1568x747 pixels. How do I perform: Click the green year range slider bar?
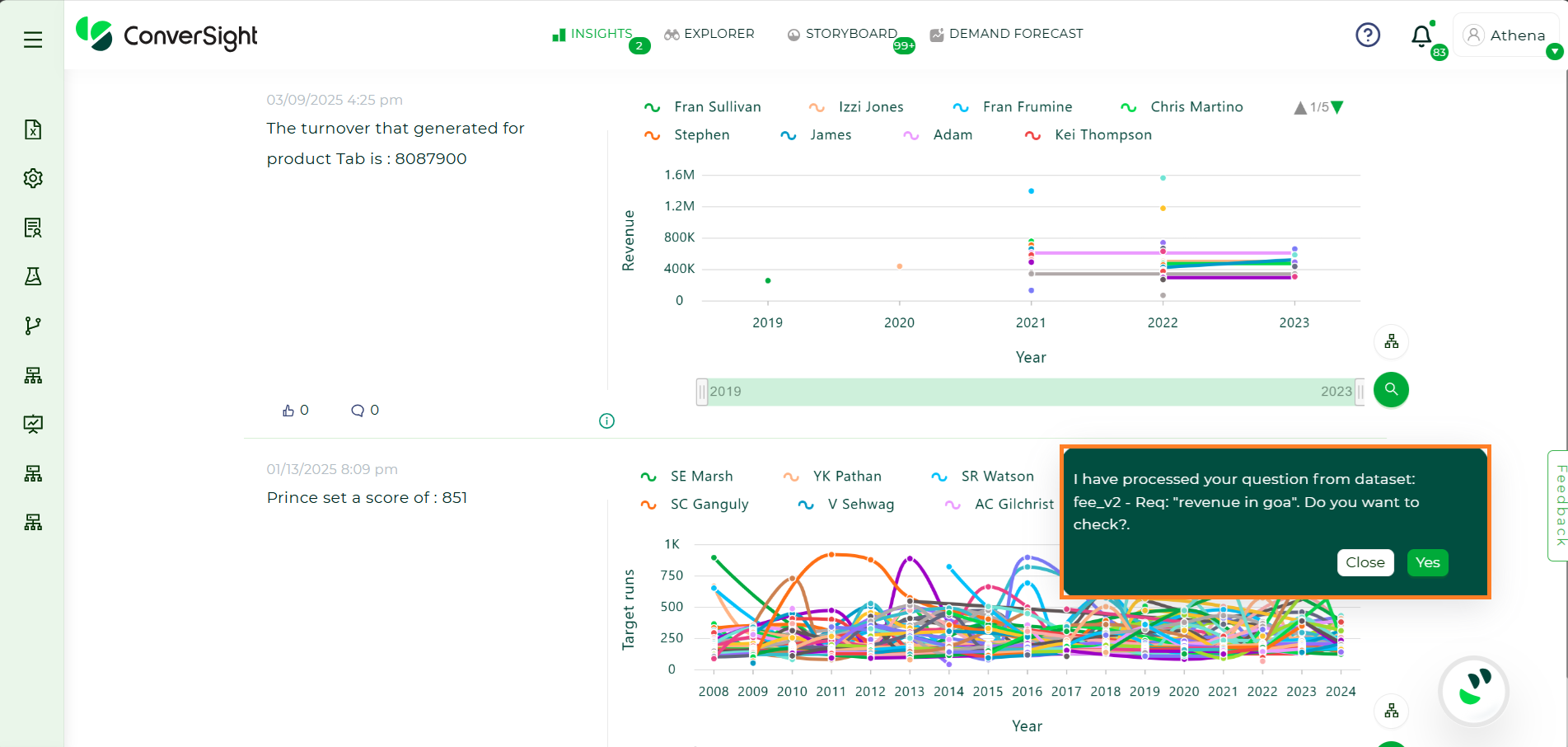1031,392
